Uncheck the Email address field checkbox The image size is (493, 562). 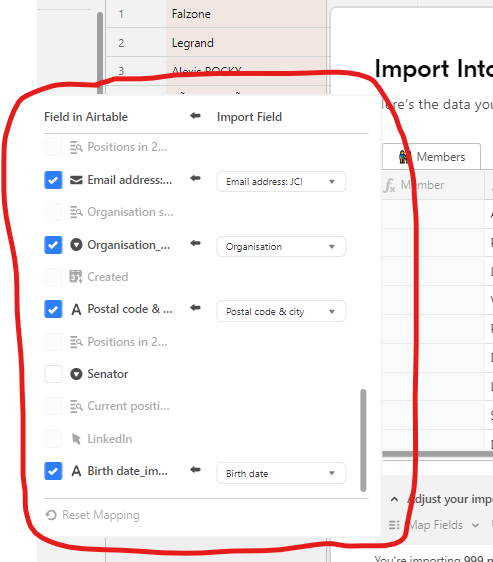[x=53, y=180]
